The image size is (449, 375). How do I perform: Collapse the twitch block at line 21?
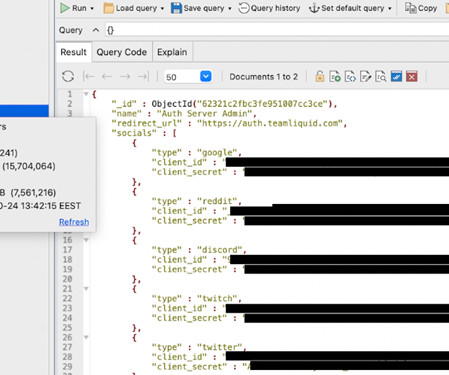tap(86, 289)
